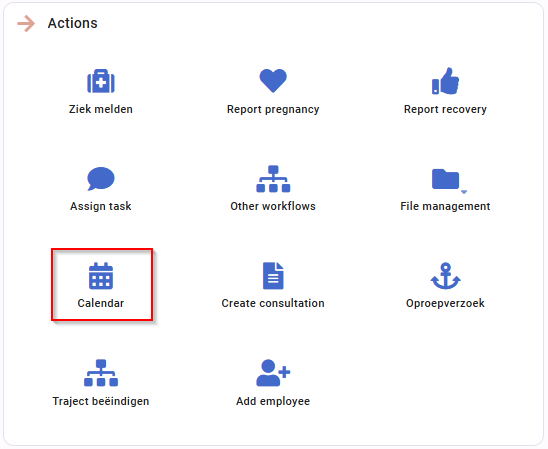Image resolution: width=548 pixels, height=449 pixels.
Task: Click the Actions header arrow icon
Action: pos(26,23)
